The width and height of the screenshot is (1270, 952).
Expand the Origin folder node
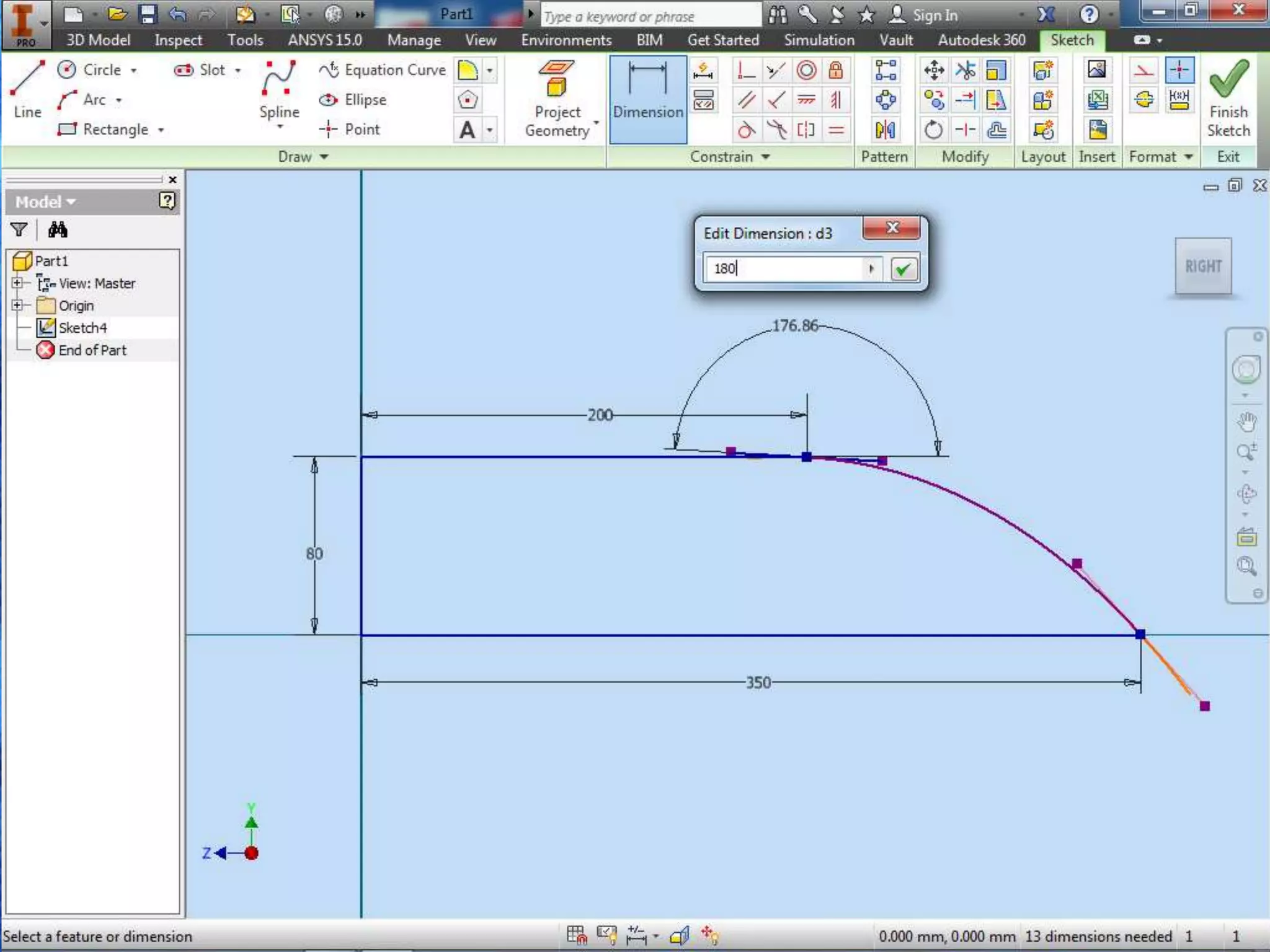(x=17, y=305)
